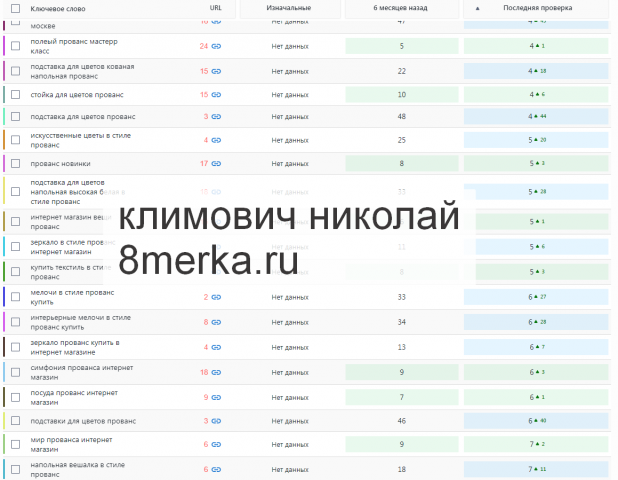Click URL count 24 for 'полеый прованс' row
The image size is (618, 480).
(x=204, y=46)
